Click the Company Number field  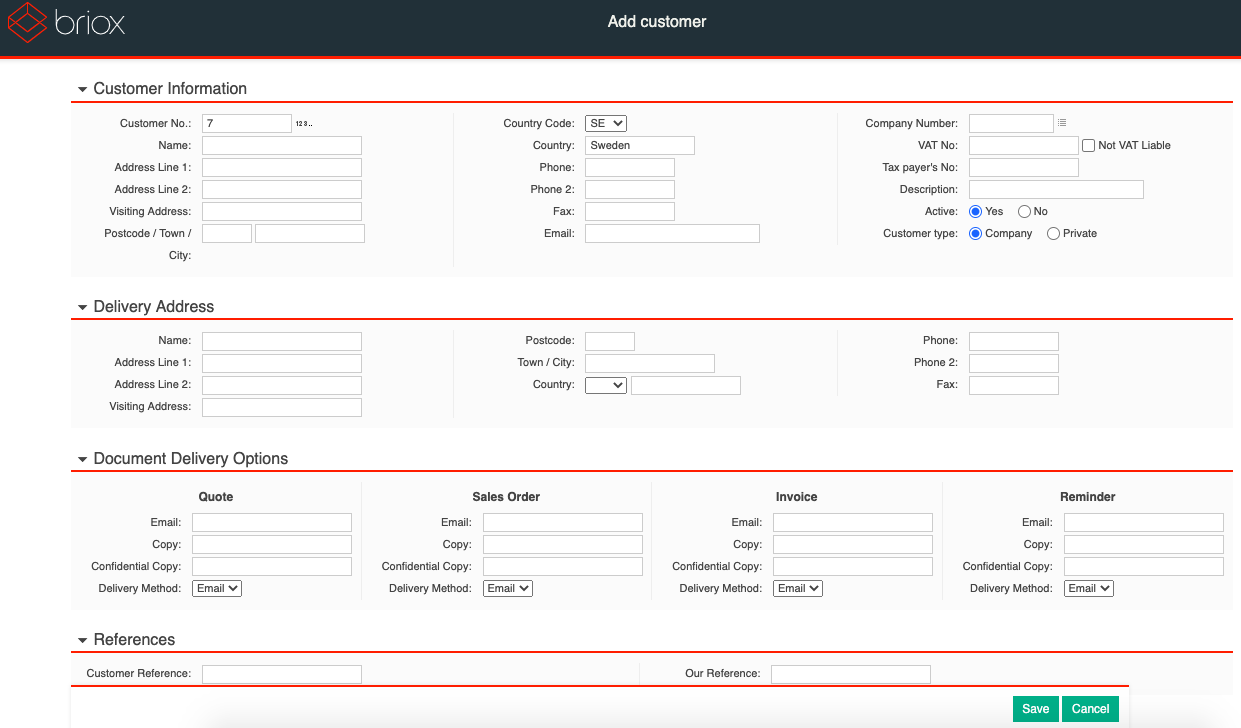1011,123
